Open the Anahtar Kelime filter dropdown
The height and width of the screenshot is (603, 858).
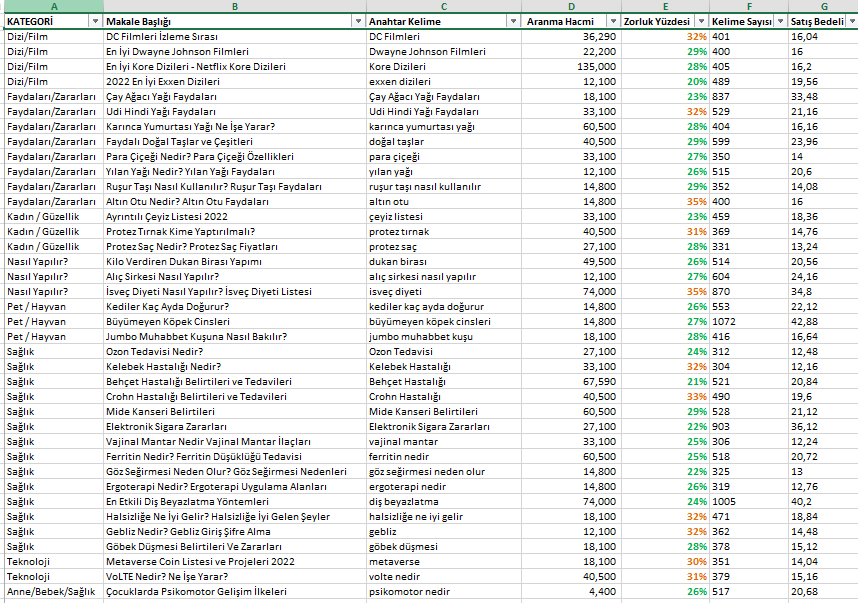coord(513,21)
